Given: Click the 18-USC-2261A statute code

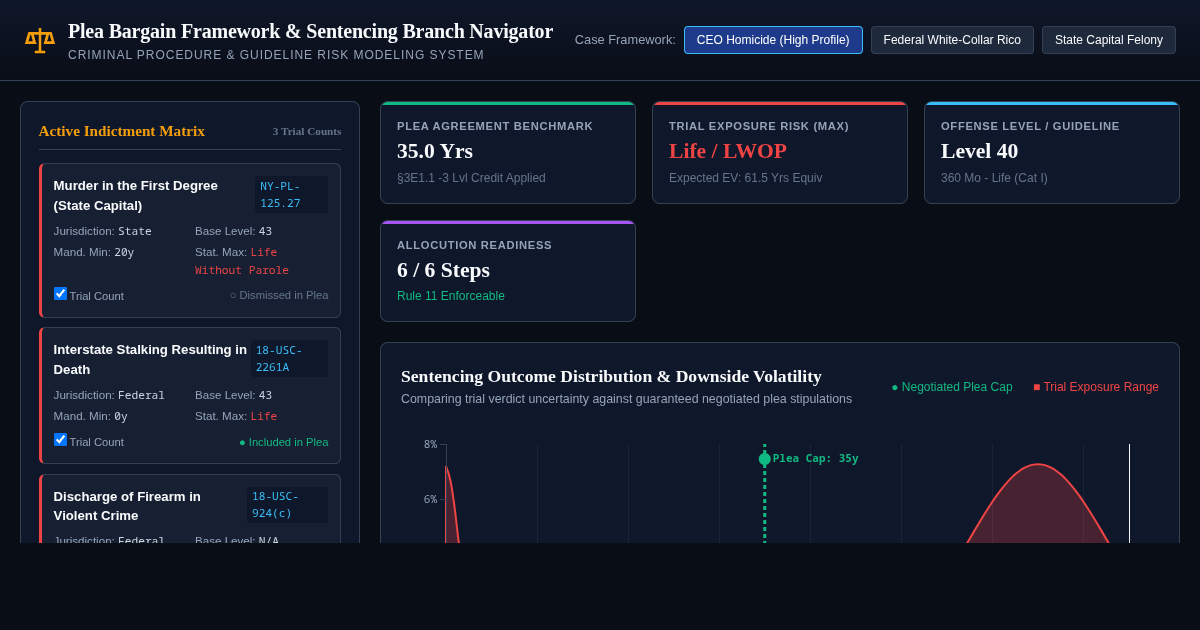Looking at the screenshot, I should [289, 358].
